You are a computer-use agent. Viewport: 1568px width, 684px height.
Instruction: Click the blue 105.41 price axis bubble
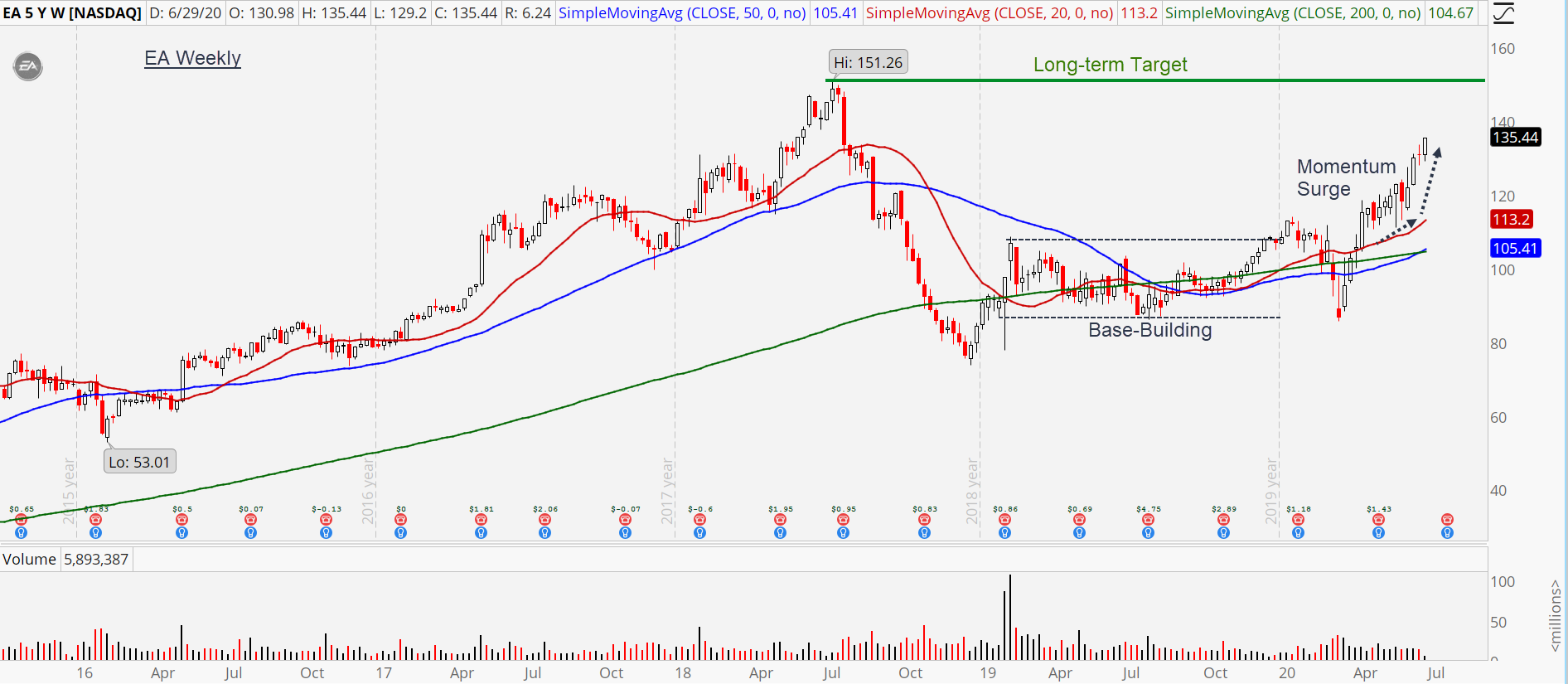[1516, 248]
